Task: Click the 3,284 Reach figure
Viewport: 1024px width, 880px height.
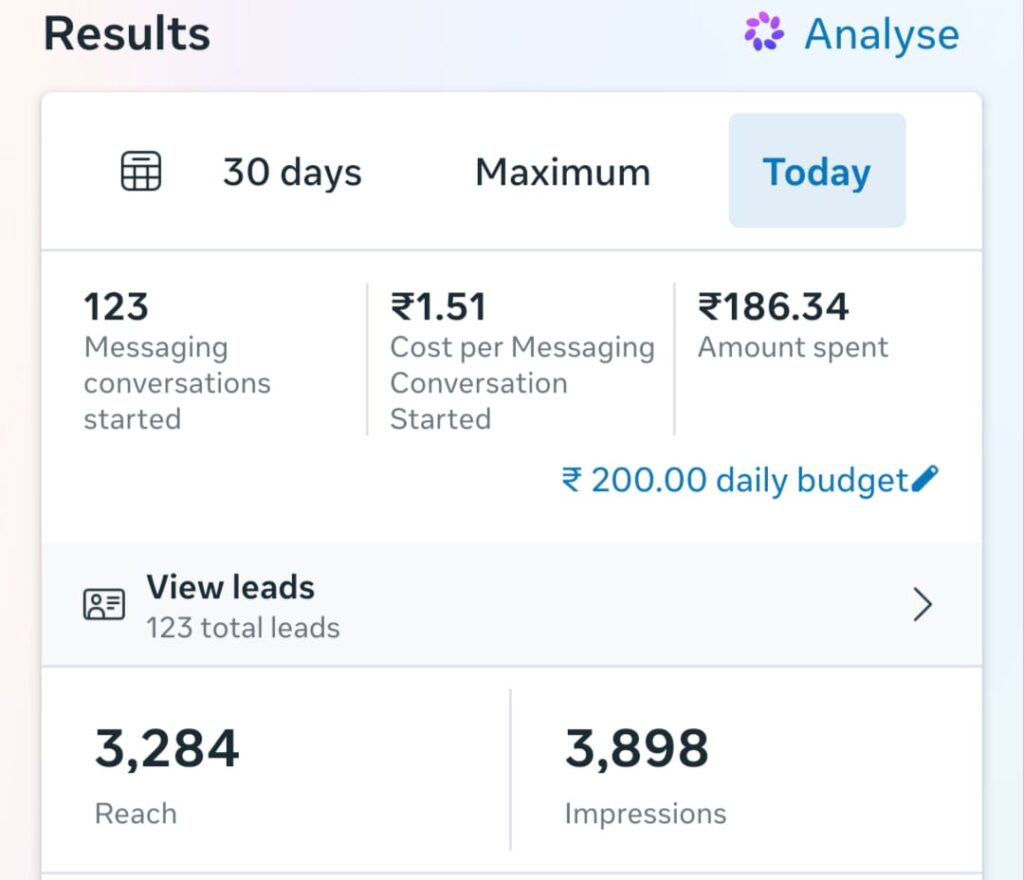Action: pos(167,748)
